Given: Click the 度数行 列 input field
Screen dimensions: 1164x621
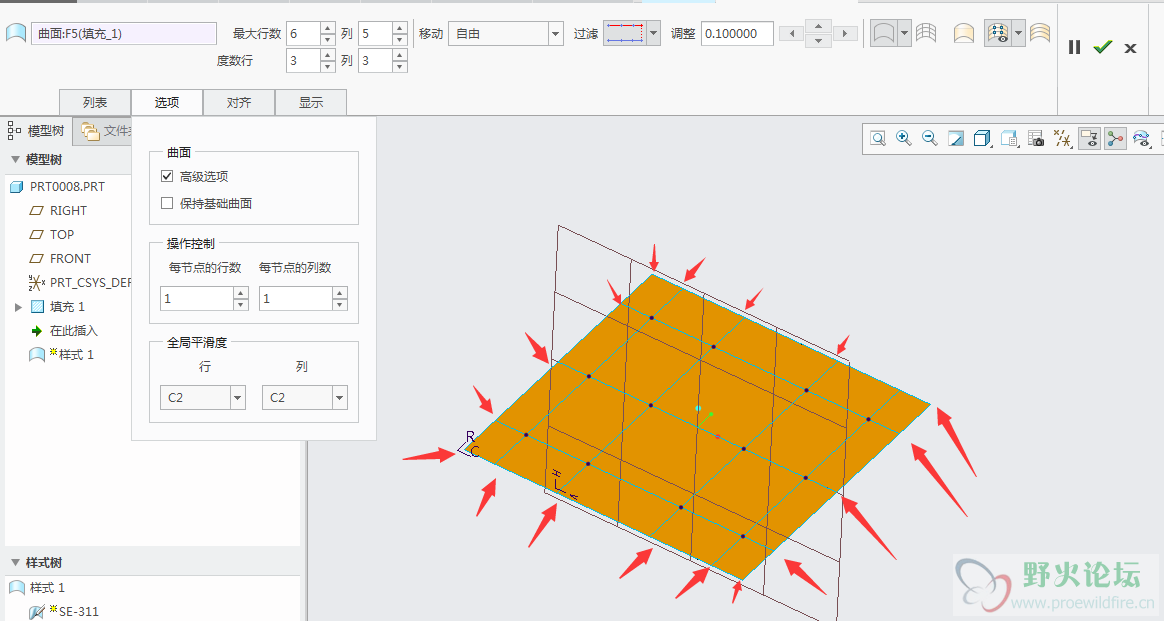Looking at the screenshot, I should click(375, 61).
